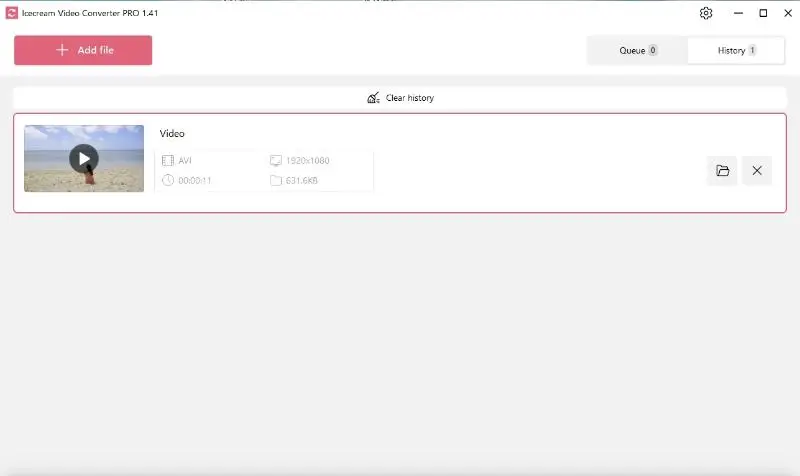Click the duration clock icon

click(x=168, y=180)
